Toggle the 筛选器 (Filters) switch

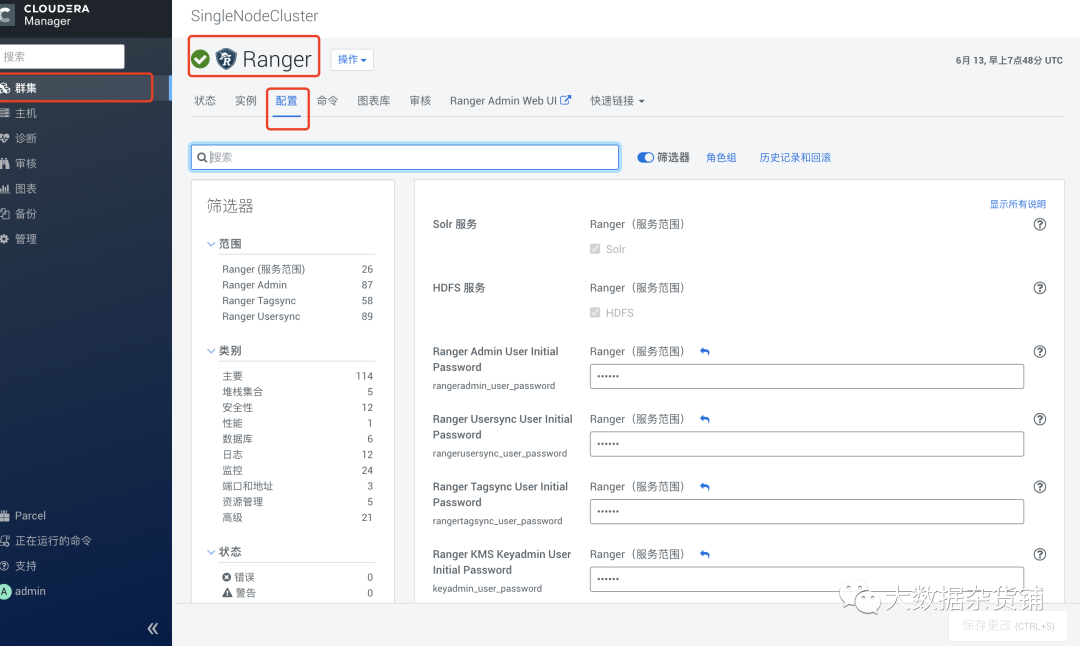point(645,158)
